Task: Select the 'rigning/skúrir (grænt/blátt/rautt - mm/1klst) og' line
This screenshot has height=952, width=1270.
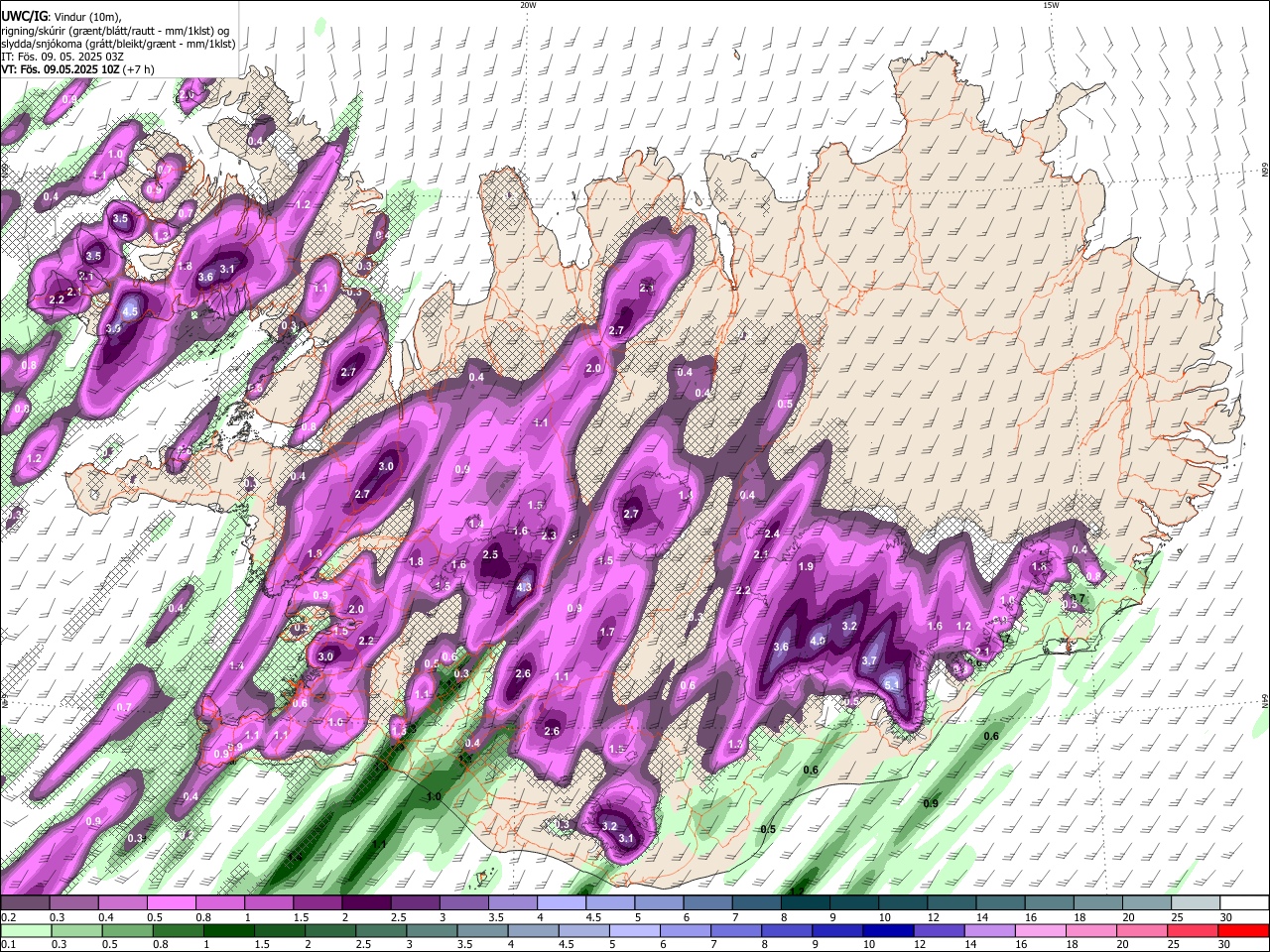Action: click(x=115, y=31)
